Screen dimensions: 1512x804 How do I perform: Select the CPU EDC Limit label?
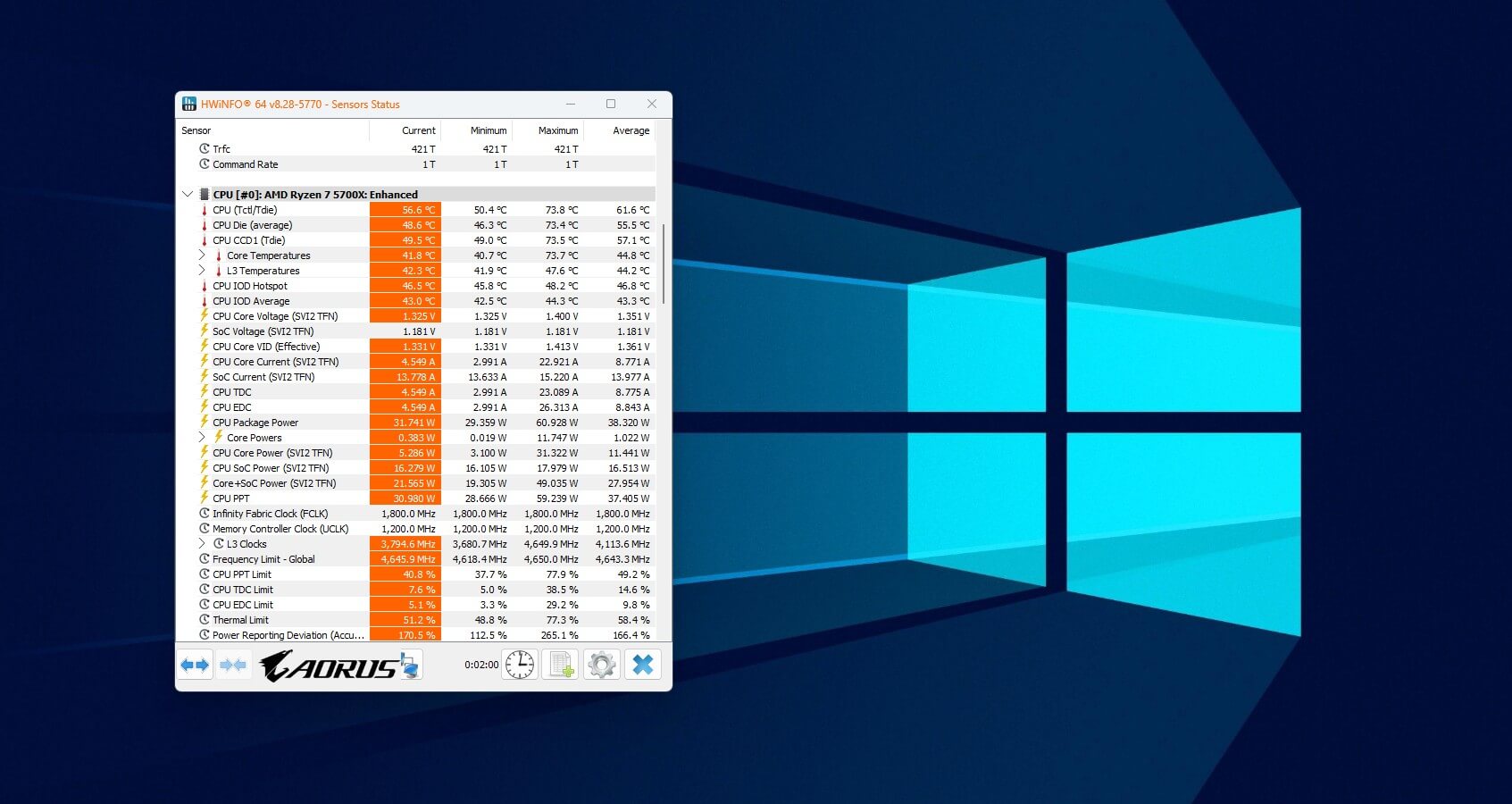click(243, 605)
